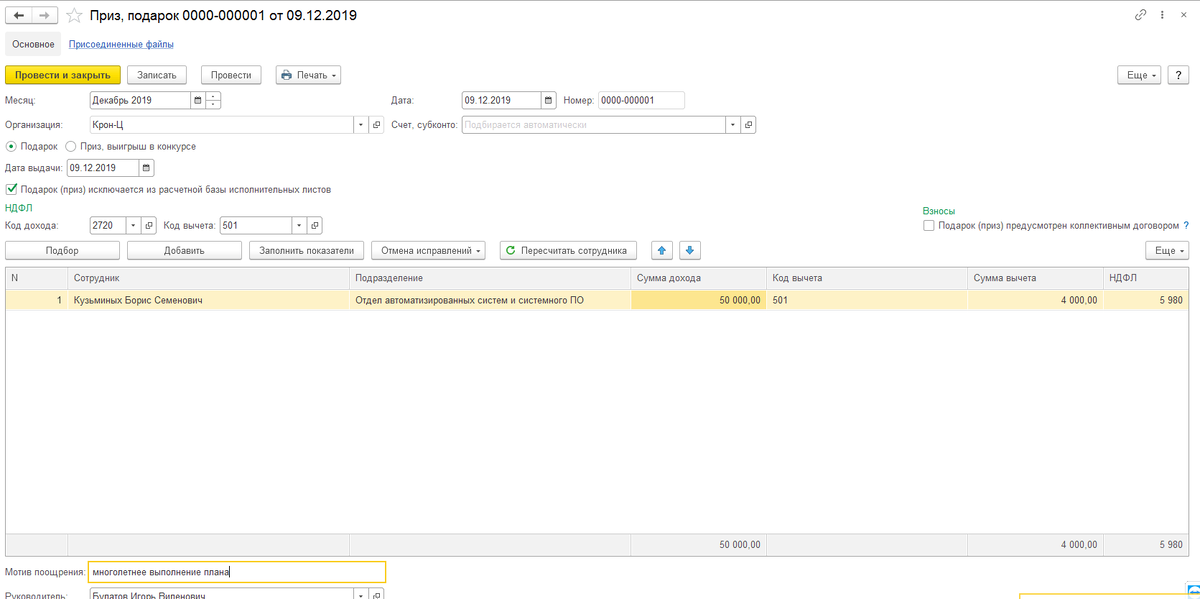Open Отмена исправлений dropdown
The height and width of the screenshot is (599, 1200).
(428, 251)
